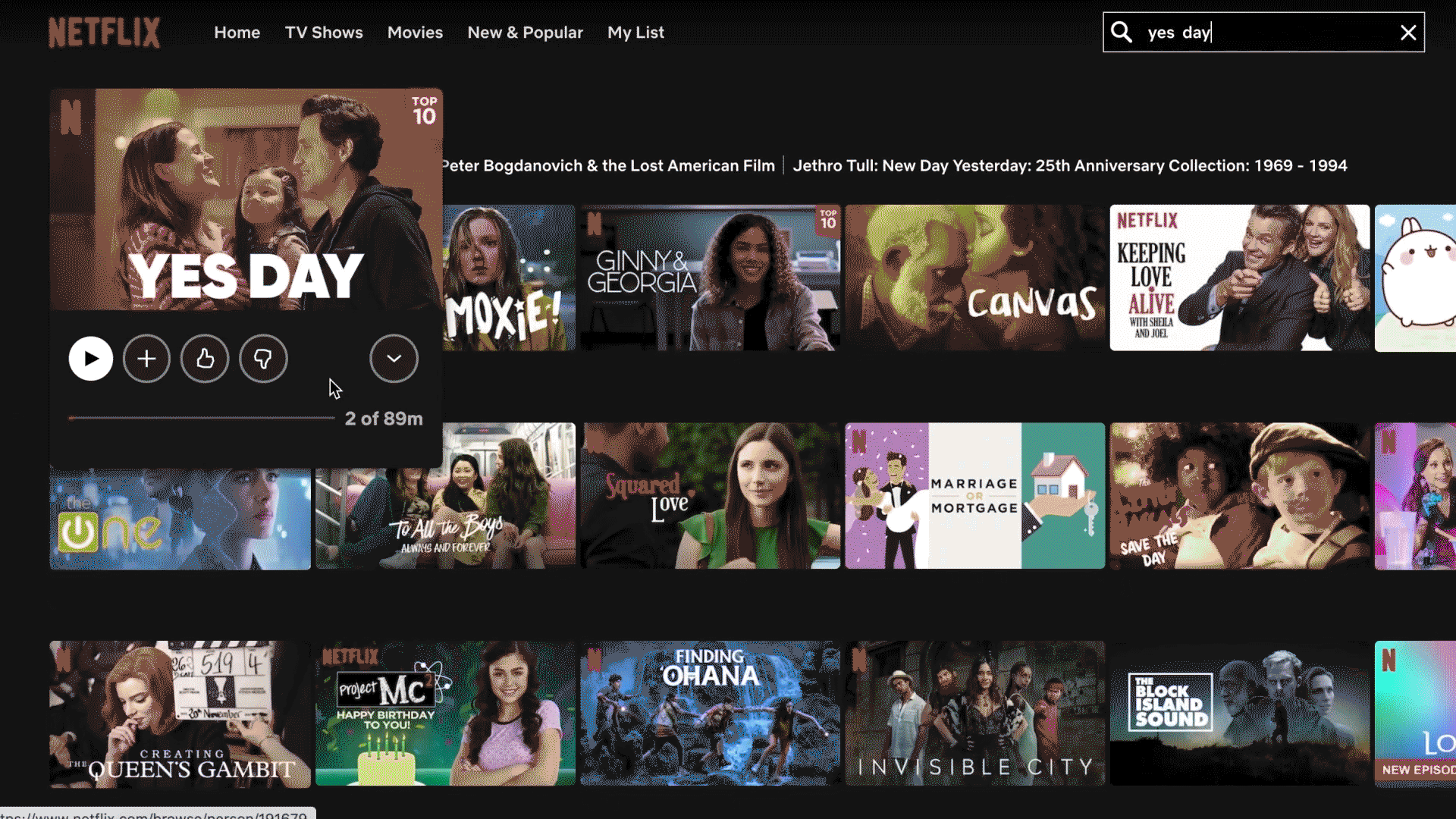1456x819 pixels.
Task: Give Yes Day a thumbs down
Action: point(263,359)
